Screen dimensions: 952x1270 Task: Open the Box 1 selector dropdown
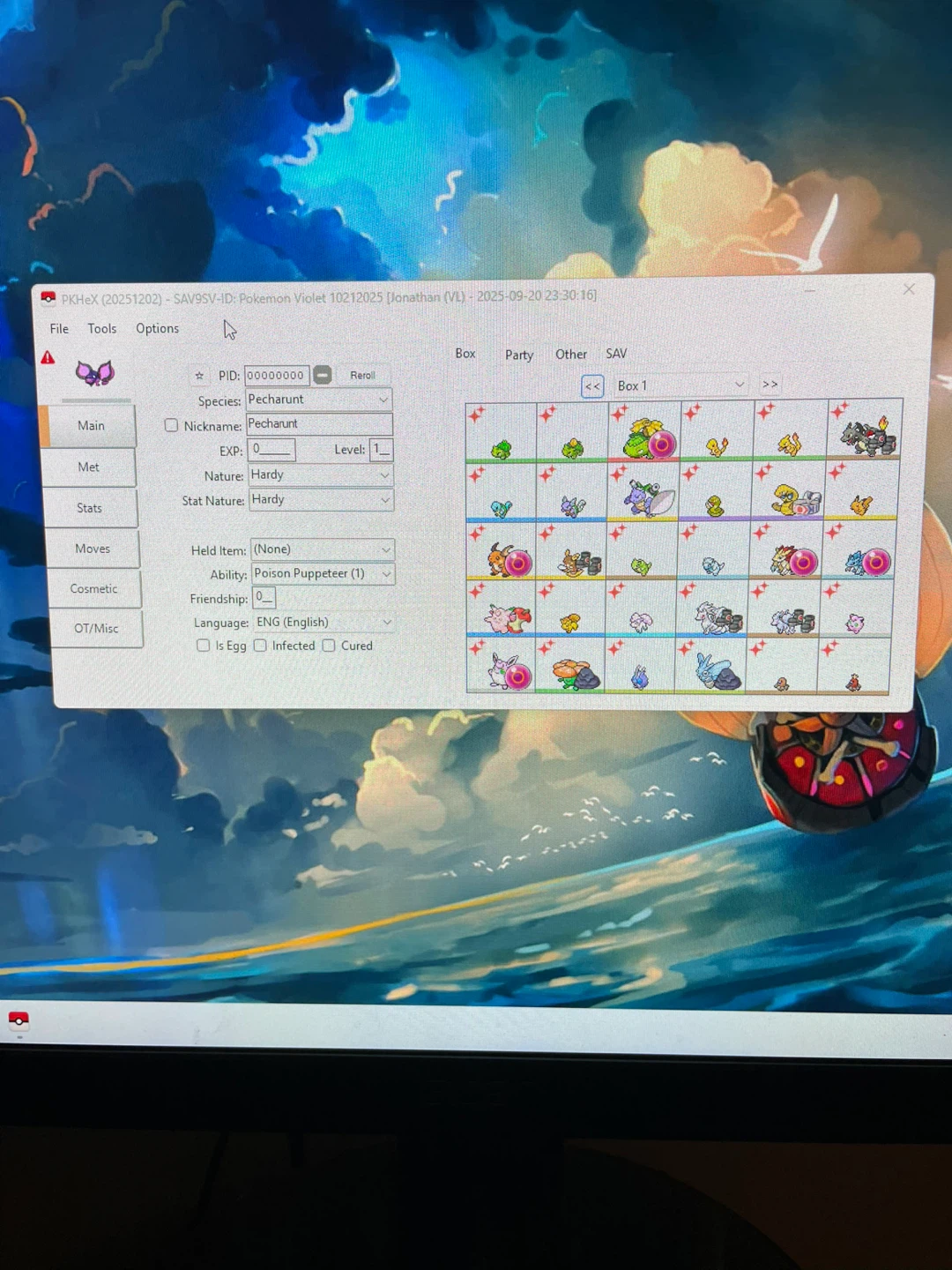739,385
